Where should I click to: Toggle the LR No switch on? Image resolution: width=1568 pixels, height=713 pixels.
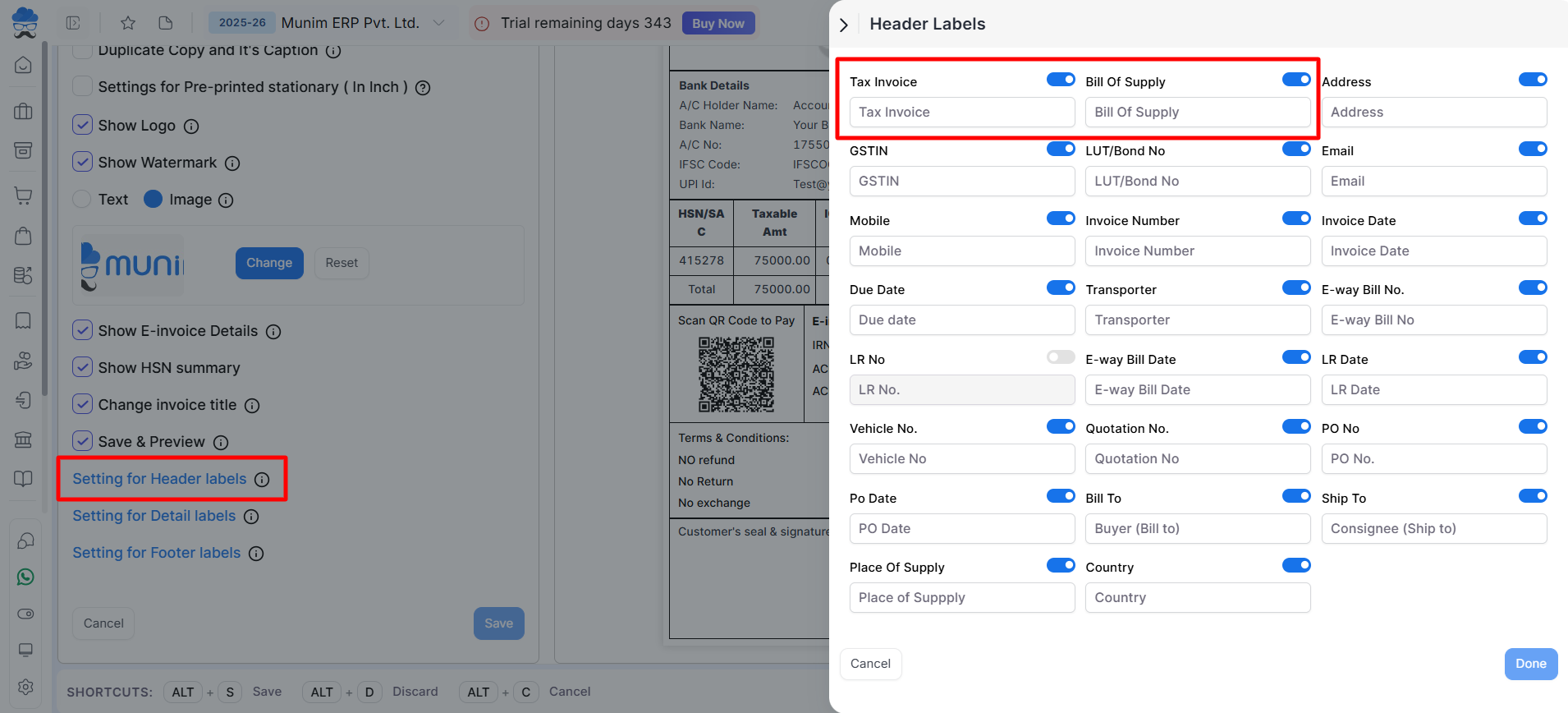[x=1060, y=357]
